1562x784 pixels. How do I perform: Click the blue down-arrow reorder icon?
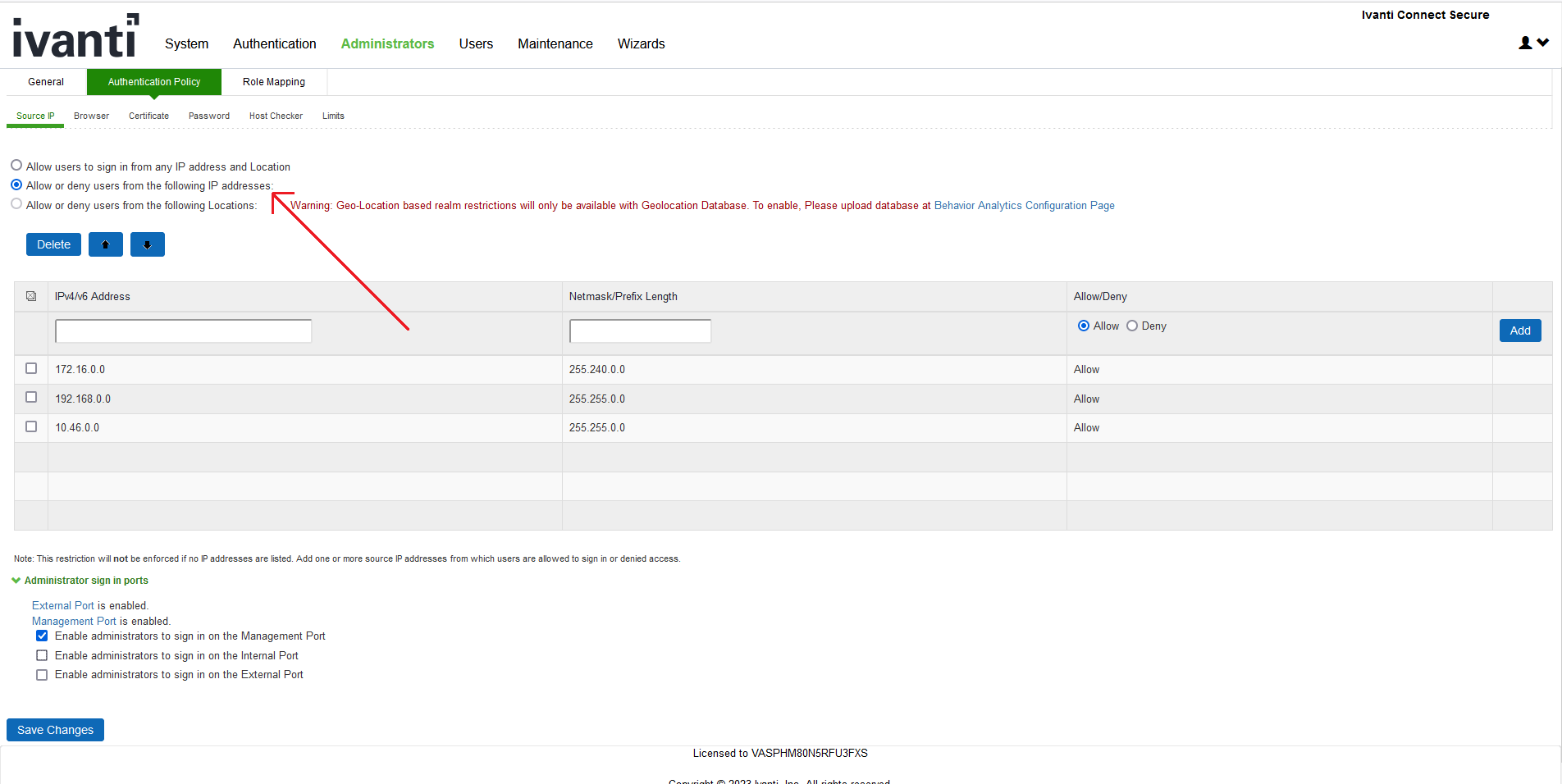click(x=148, y=244)
